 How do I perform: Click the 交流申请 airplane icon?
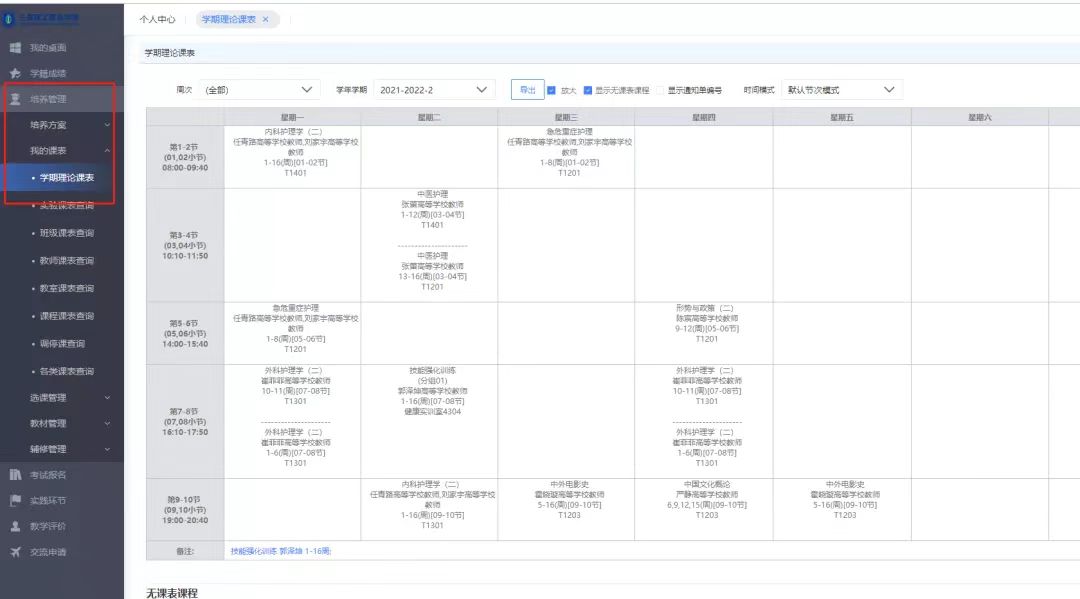[x=15, y=552]
